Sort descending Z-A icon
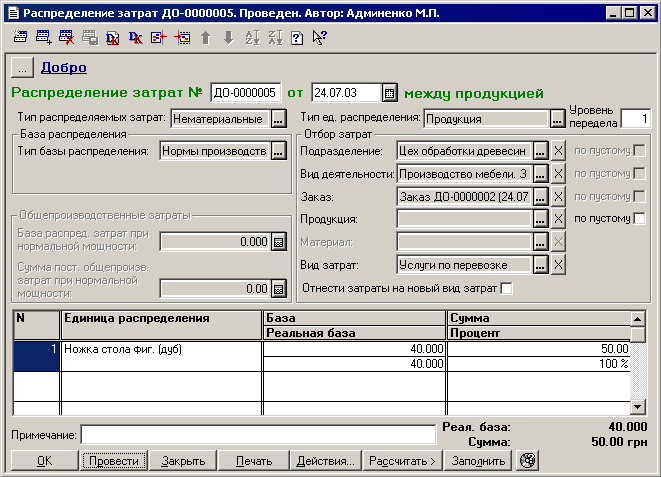Screen dimensions: 661x477 point(275,38)
